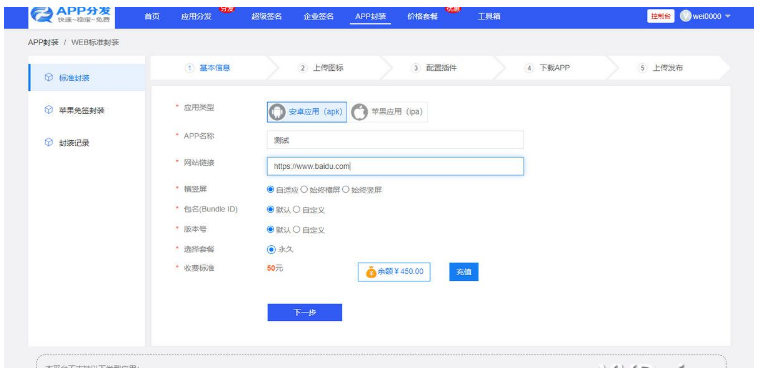Click the Apple logo icon
This screenshot has height=368, width=760.
click(x=359, y=112)
